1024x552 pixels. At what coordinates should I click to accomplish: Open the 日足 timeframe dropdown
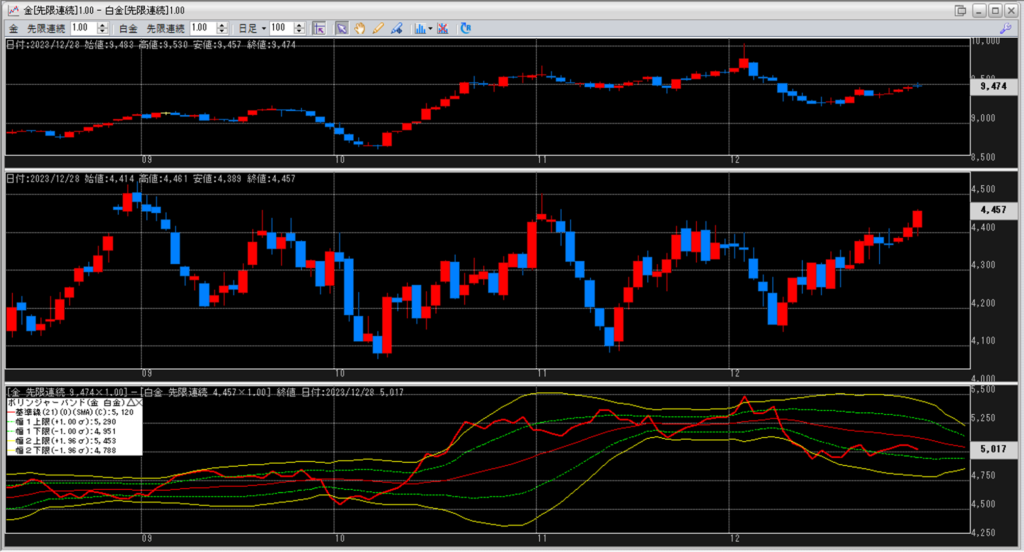pyautogui.click(x=251, y=28)
